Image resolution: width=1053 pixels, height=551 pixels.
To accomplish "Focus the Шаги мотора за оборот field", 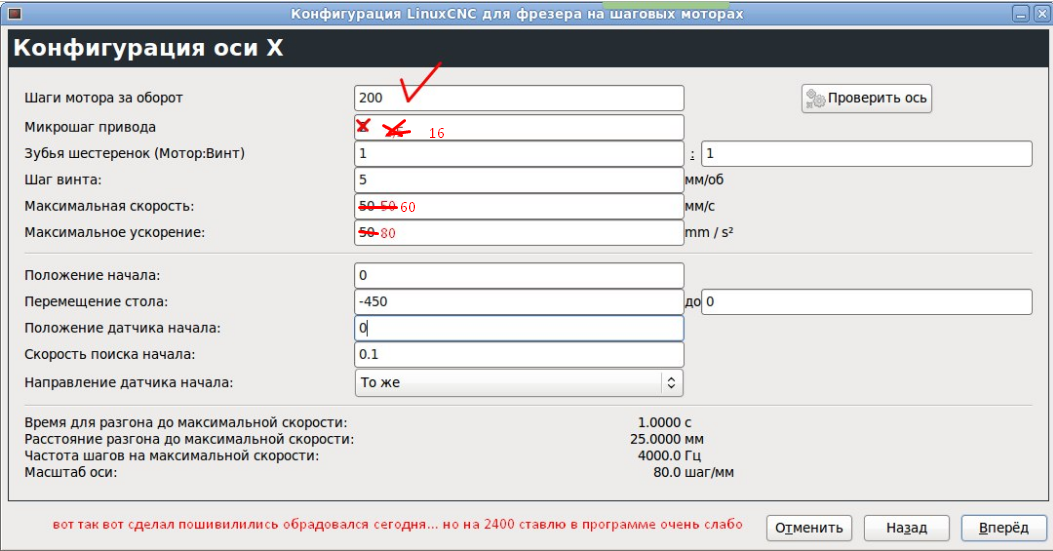I will pyautogui.click(x=519, y=98).
